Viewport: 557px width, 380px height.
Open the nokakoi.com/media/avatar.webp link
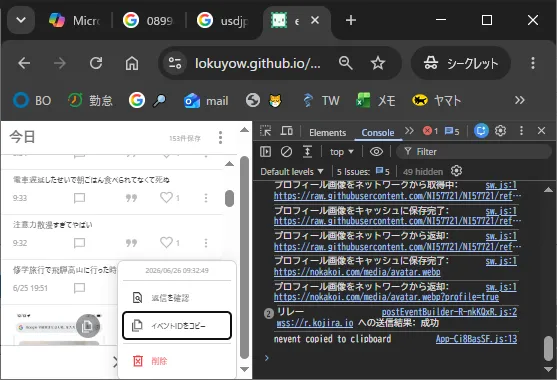click(x=357, y=272)
